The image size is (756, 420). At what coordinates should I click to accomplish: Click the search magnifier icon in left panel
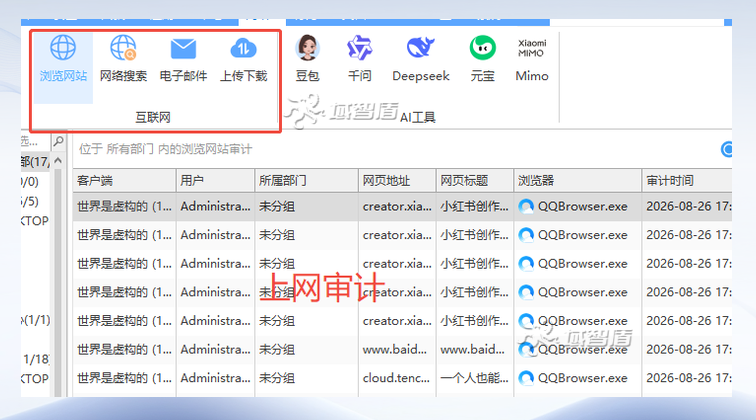[x=58, y=141]
